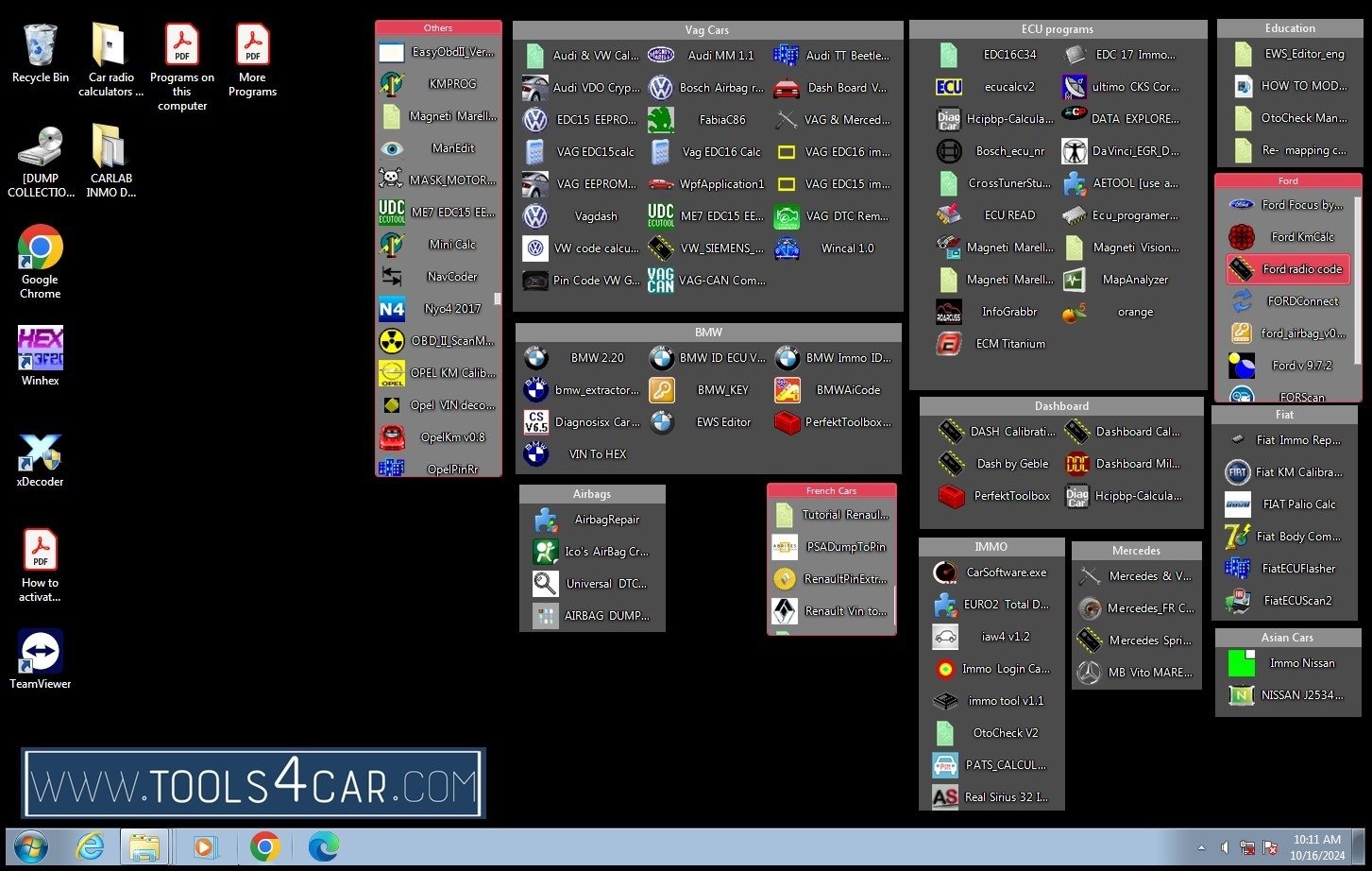This screenshot has width=1372, height=871.
Task: Click the Dashboard fence title
Action: (x=1061, y=406)
